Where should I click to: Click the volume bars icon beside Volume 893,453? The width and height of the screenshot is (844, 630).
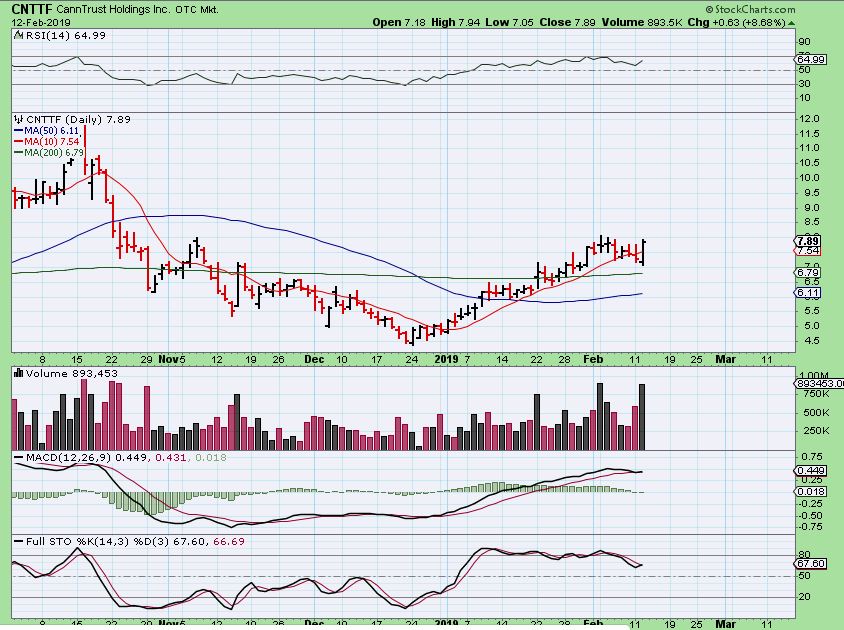pos(19,373)
